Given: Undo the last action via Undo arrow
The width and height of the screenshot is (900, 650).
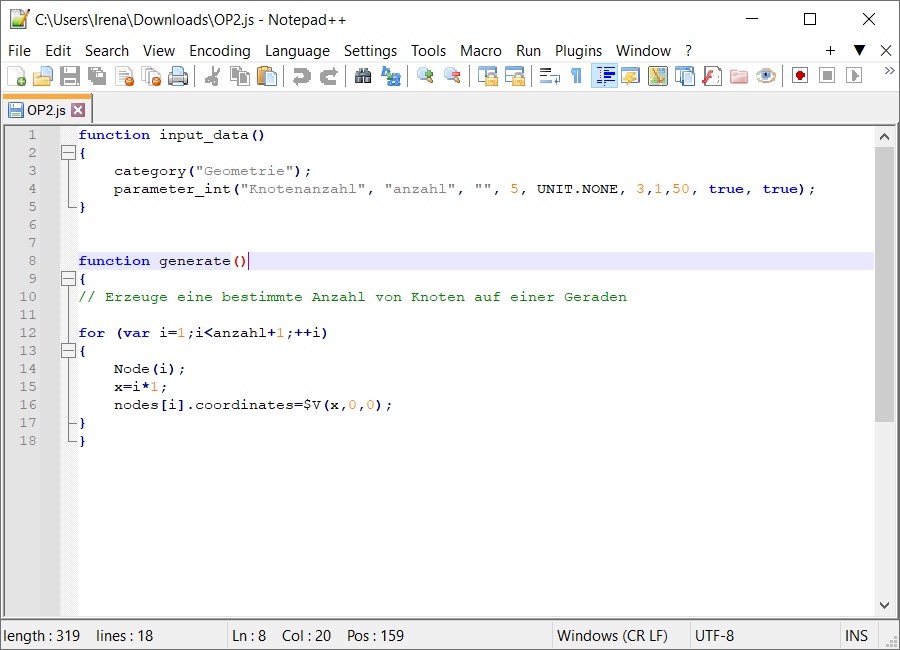Looking at the screenshot, I should [301, 76].
